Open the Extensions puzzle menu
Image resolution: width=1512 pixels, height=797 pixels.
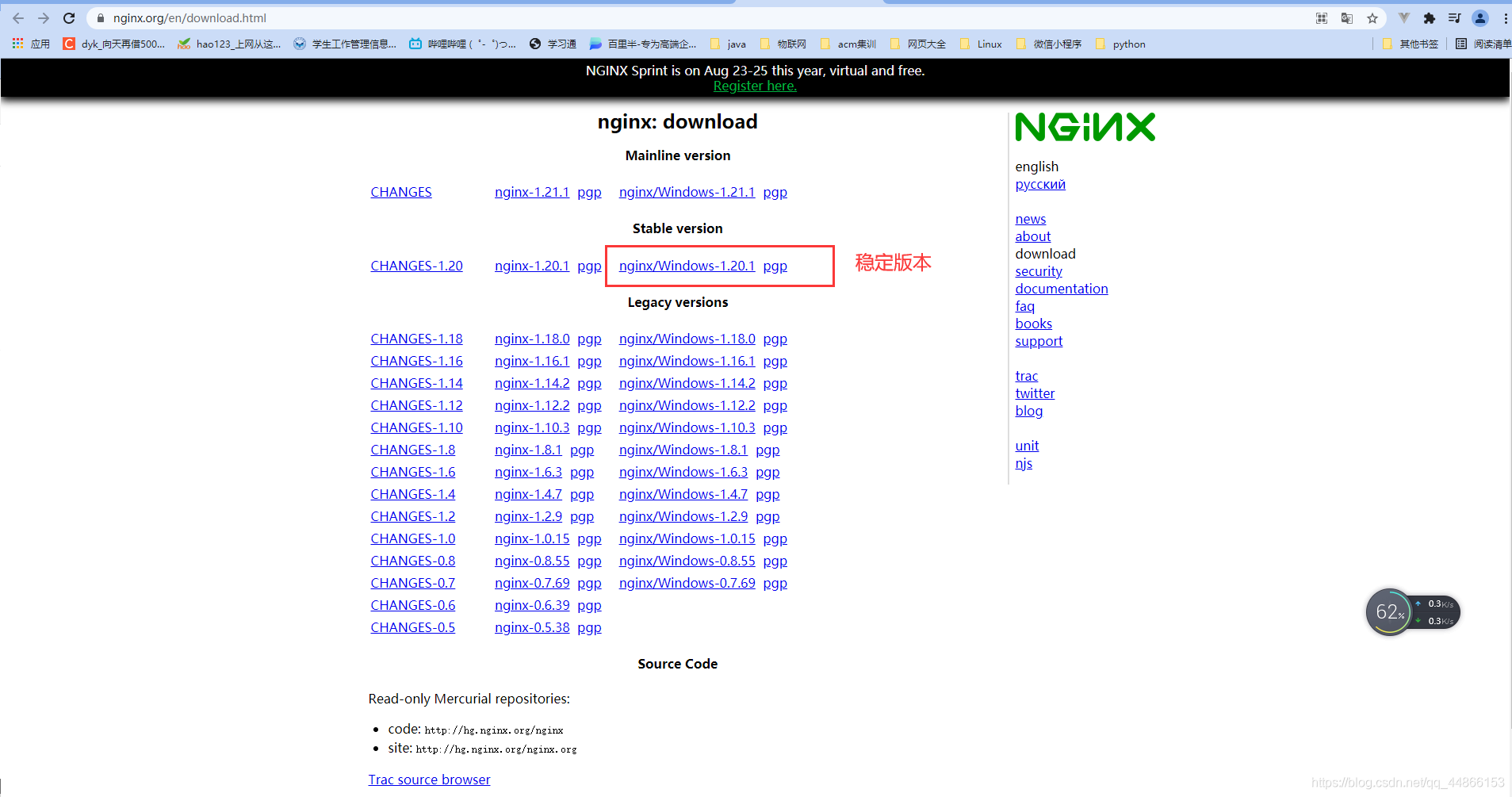tap(1430, 17)
